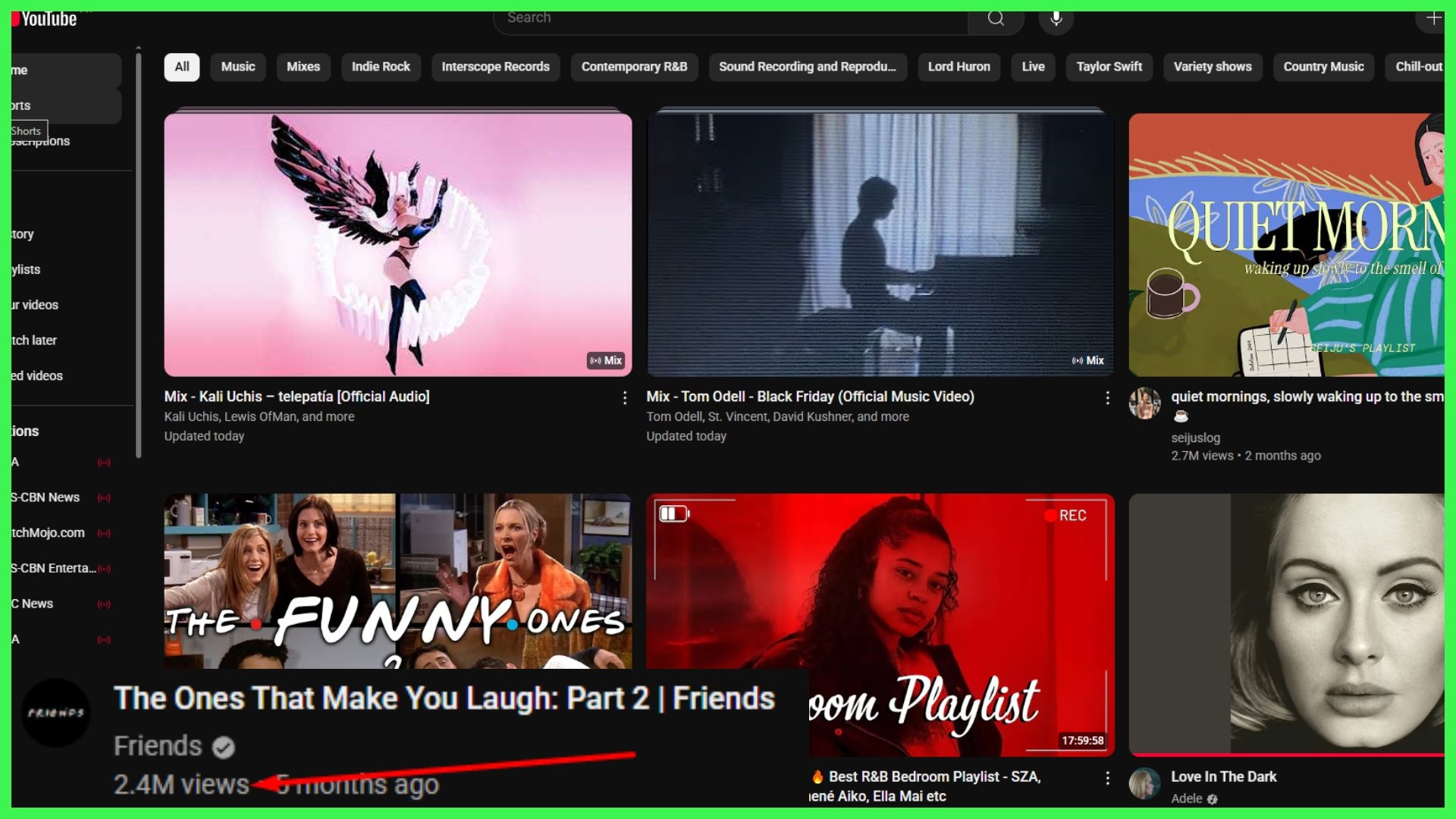1456x819 pixels.
Task: Select the Taylor Swift filter chip
Action: coord(1109,67)
